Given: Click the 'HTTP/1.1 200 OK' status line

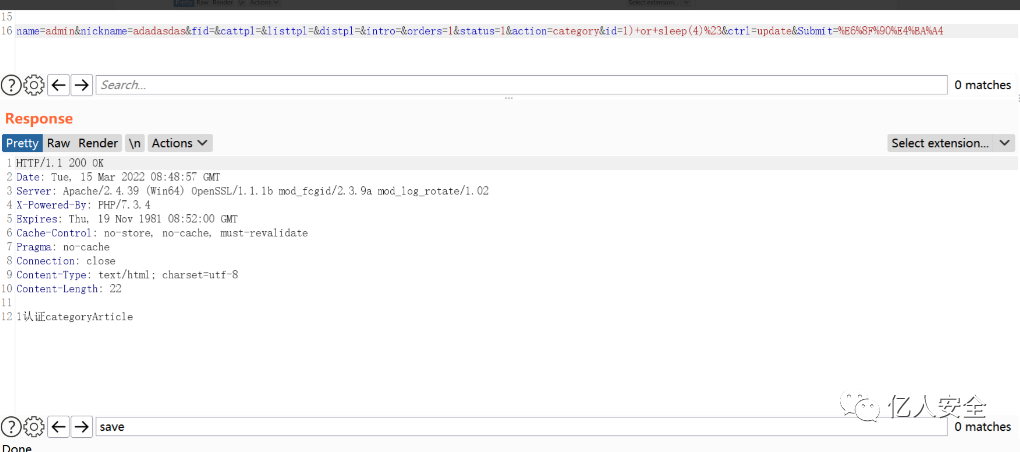Looking at the screenshot, I should pyautogui.click(x=60, y=163).
